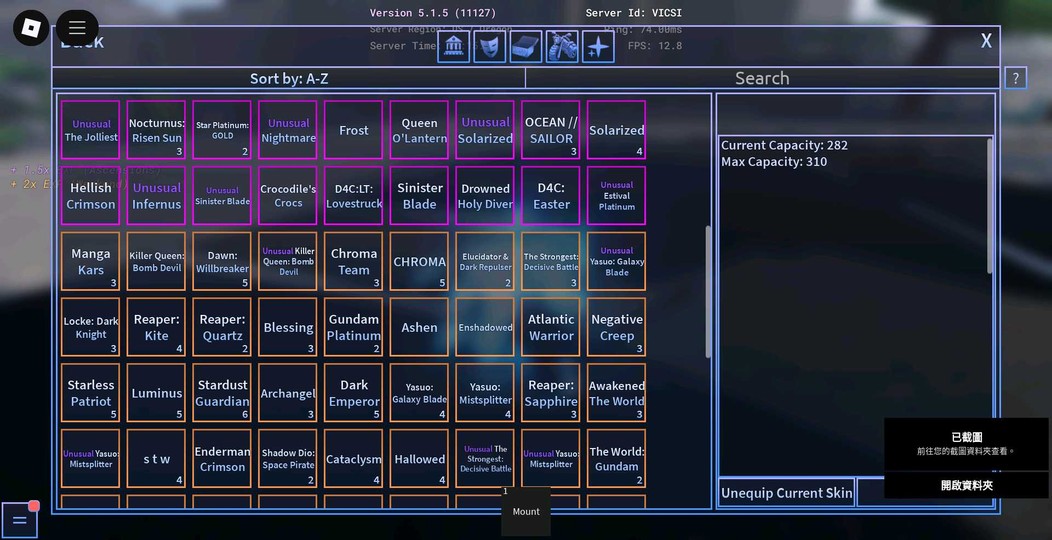Click the question mark help button

(x=1015, y=79)
